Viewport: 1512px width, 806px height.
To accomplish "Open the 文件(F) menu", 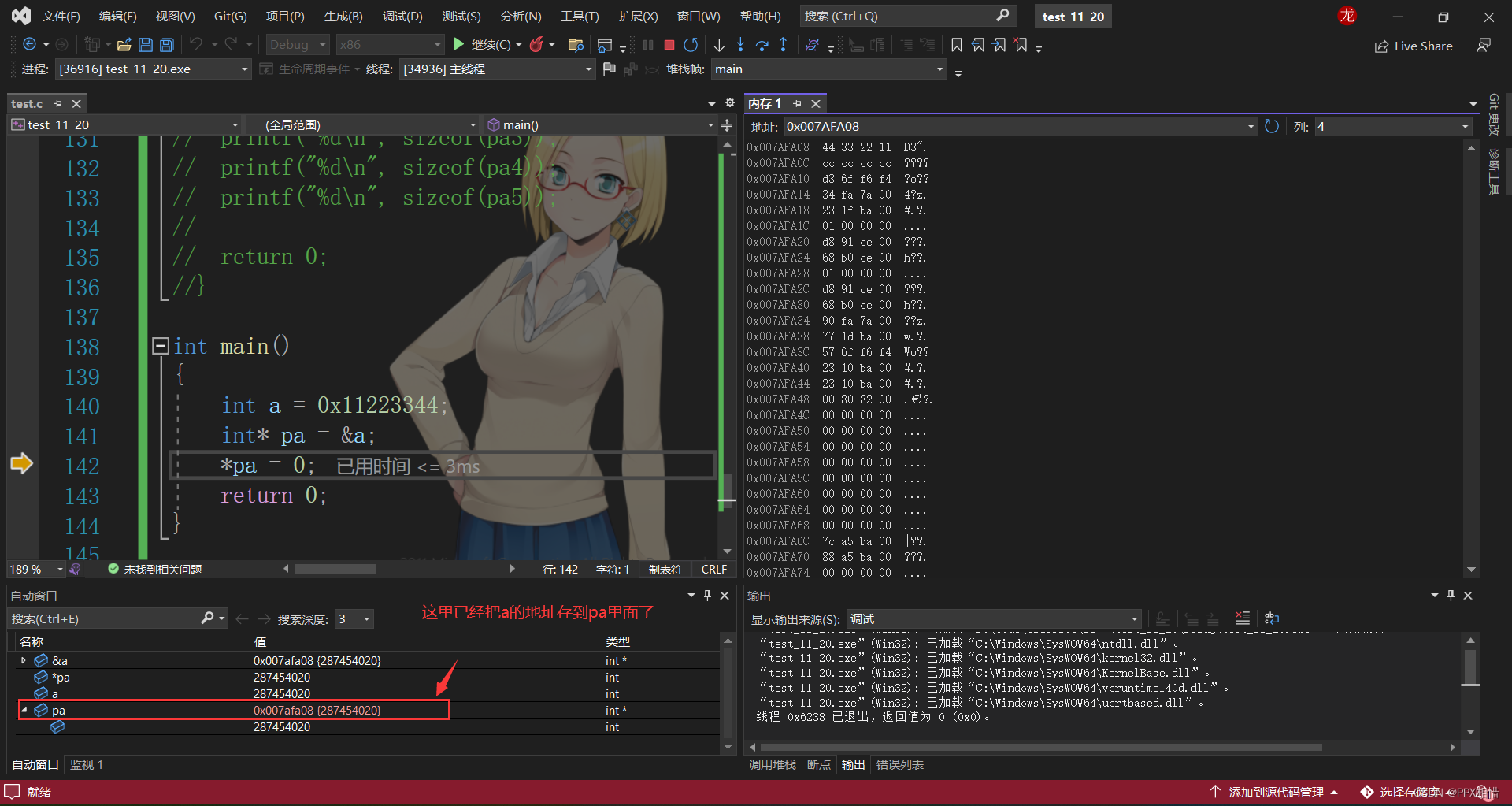I will 61,16.
